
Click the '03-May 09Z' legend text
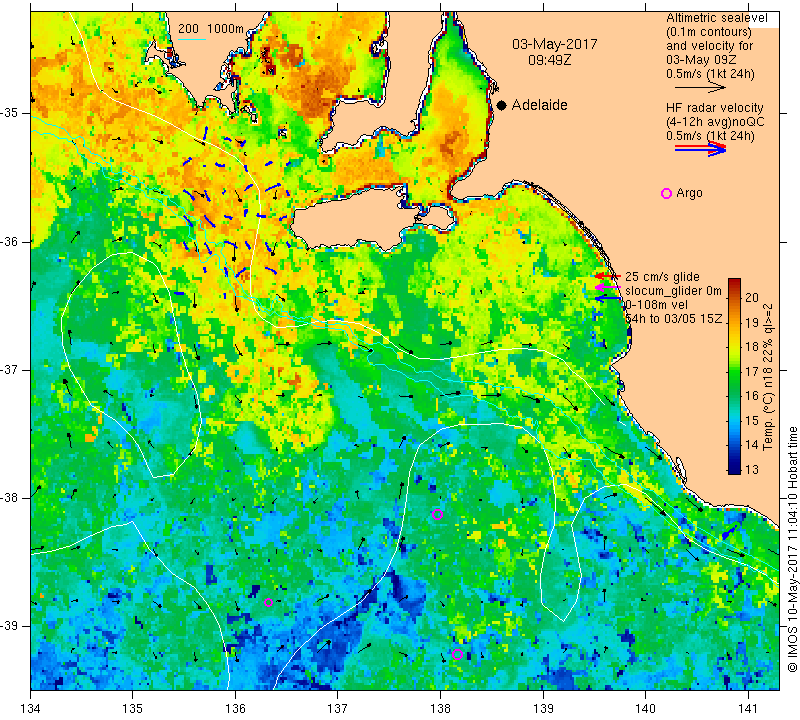[701, 60]
